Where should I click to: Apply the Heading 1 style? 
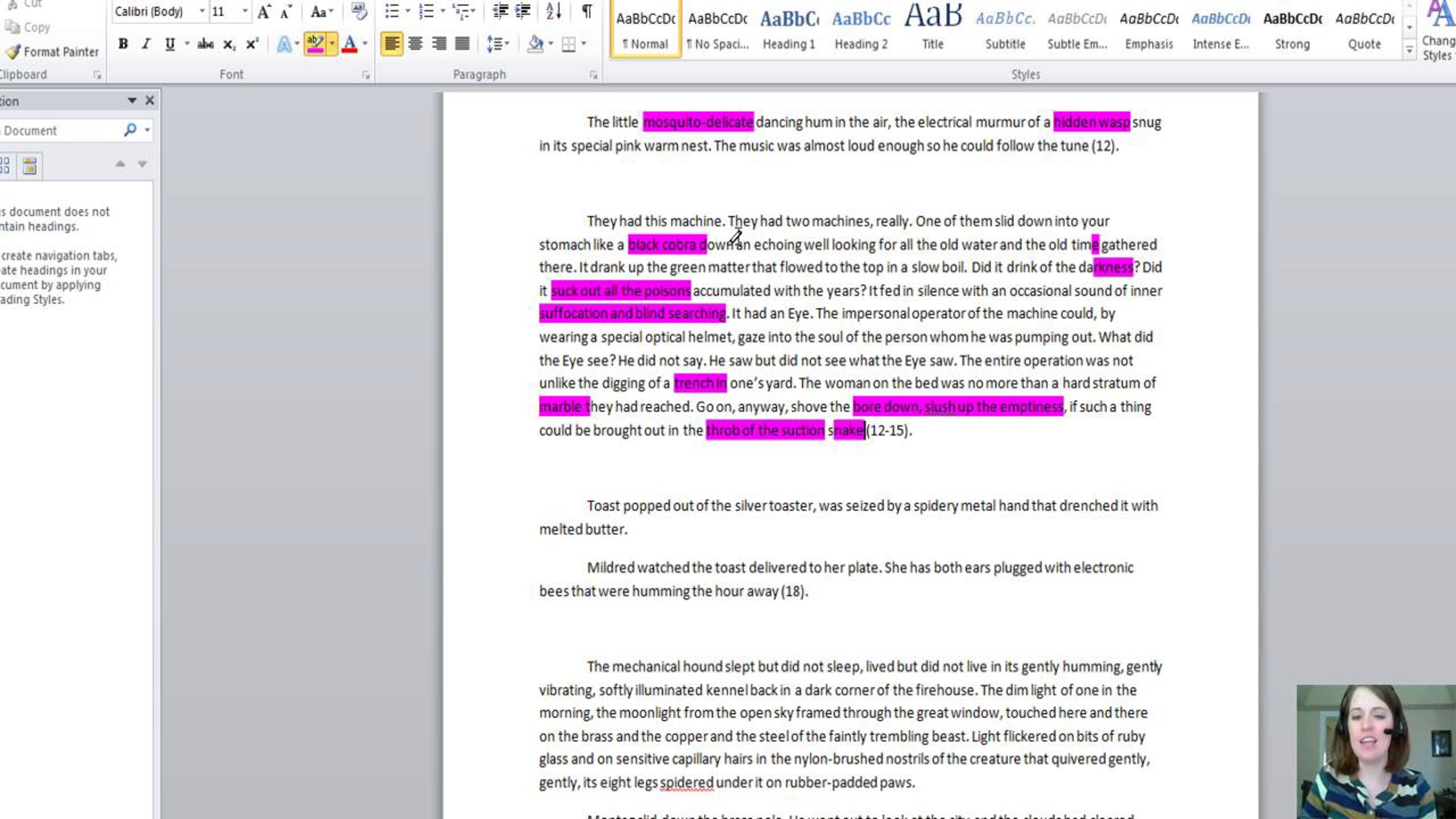789,29
